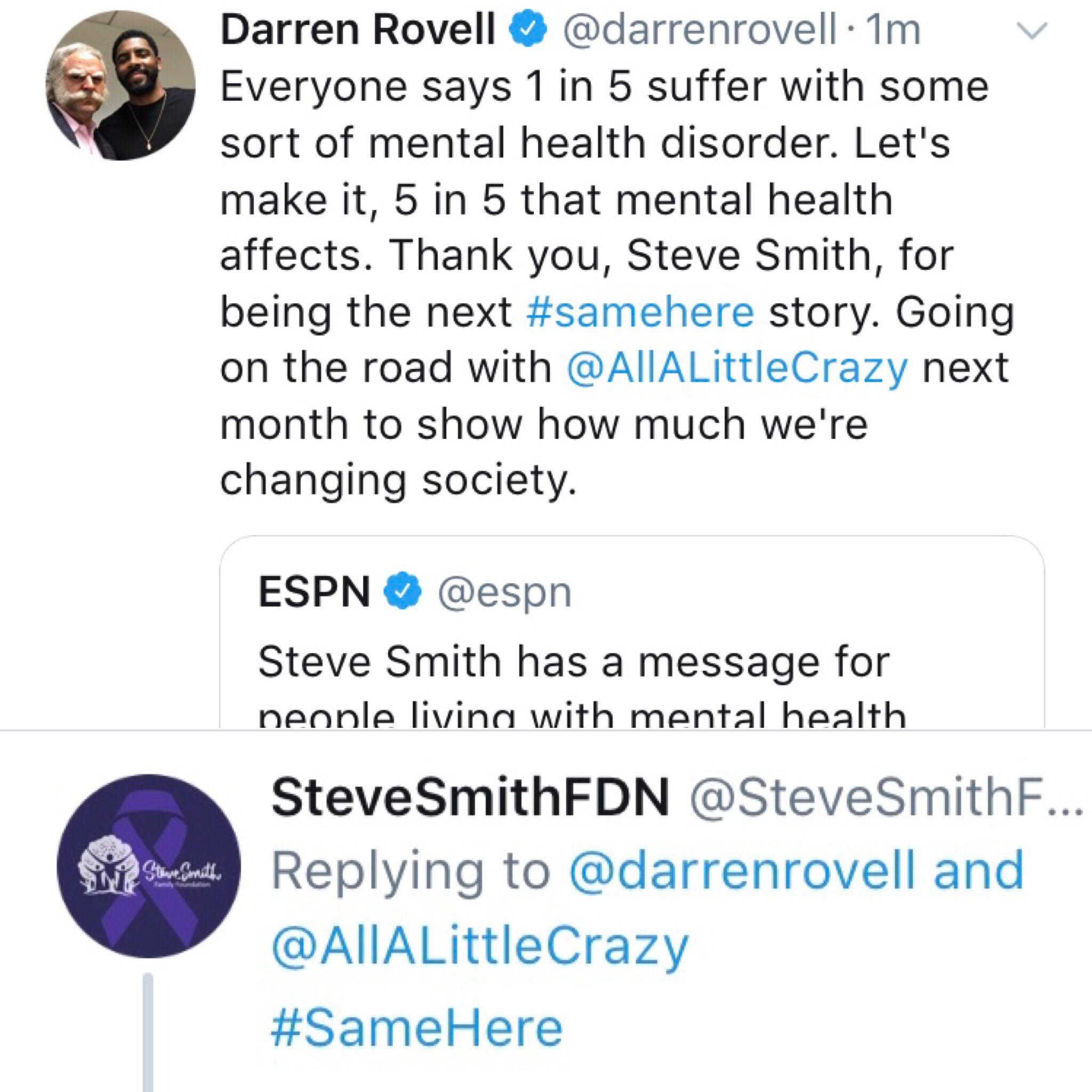This screenshot has height=1092, width=1092.
Task: Click the SteveSmithFDN display name
Action: tap(470, 798)
